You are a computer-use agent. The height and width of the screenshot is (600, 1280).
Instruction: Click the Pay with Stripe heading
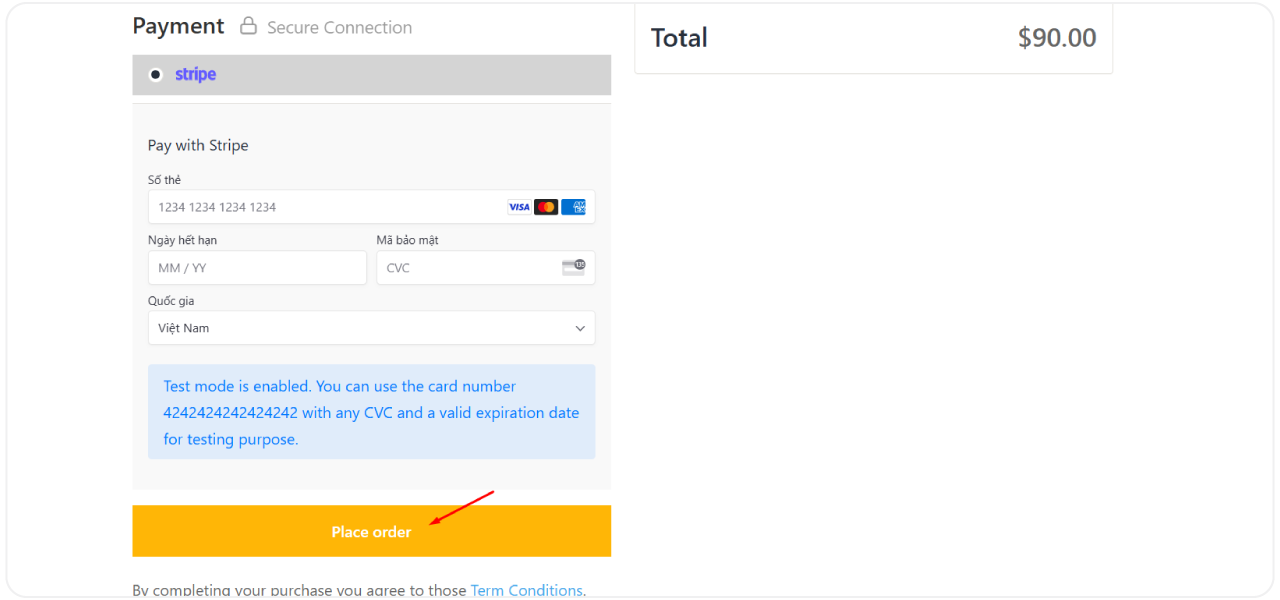(x=198, y=145)
